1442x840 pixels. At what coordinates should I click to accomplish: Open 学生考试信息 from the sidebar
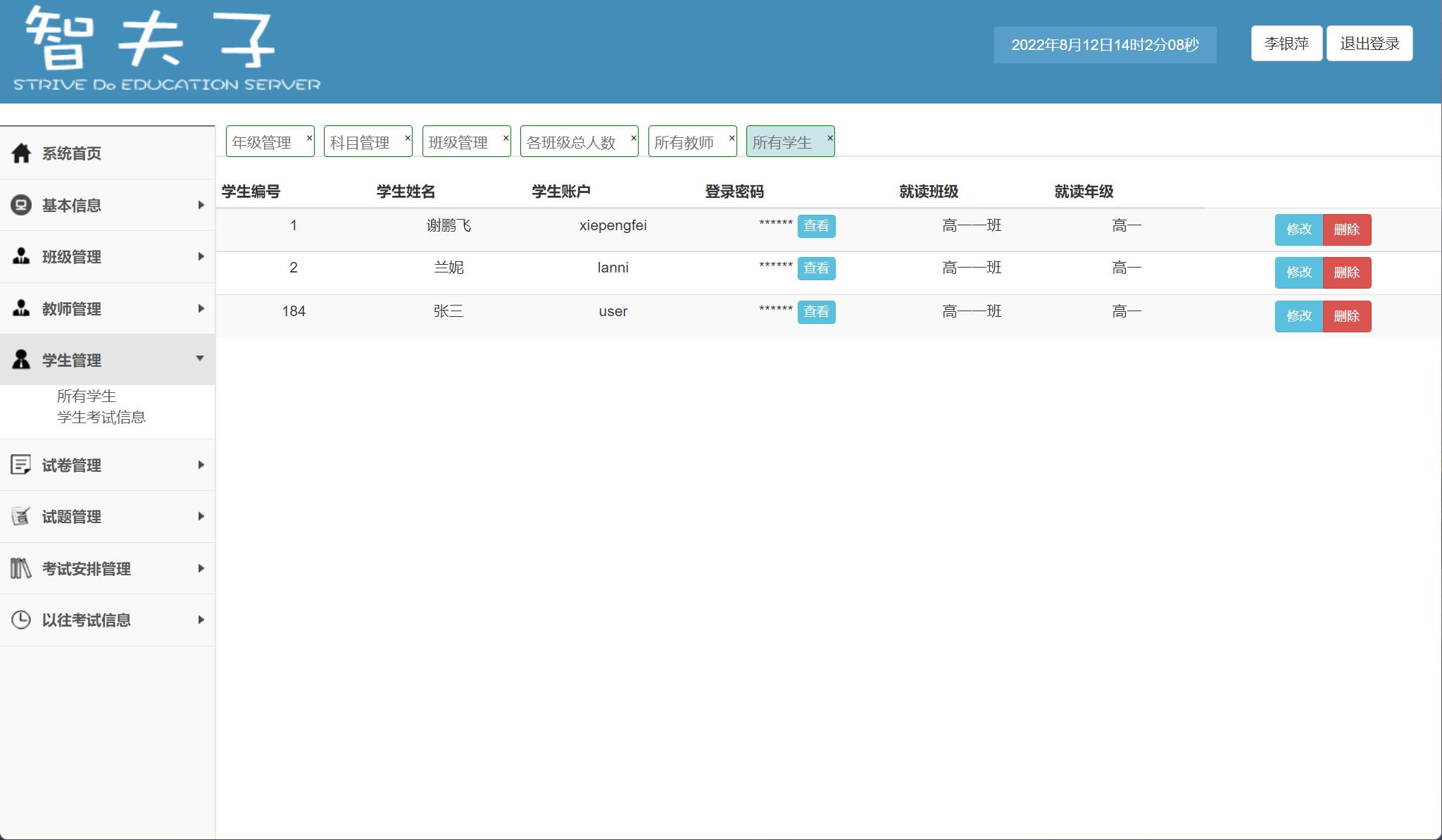101,417
